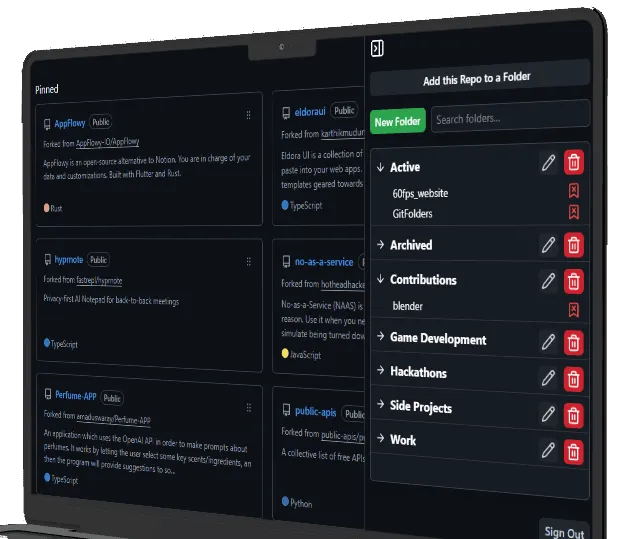Click the no-as-a-service repo book icon
Viewport: 623px width, 539px height.
click(x=286, y=261)
